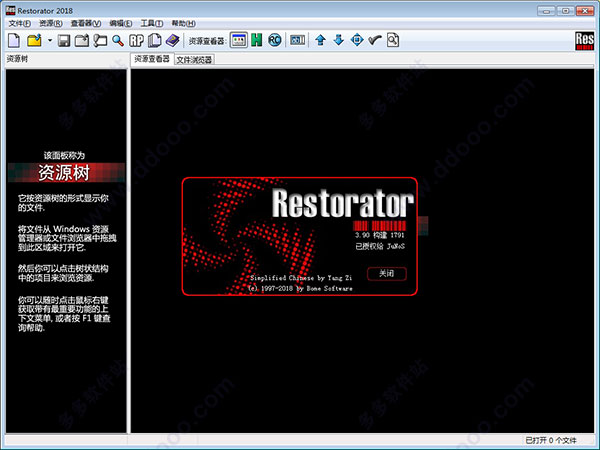Click the stacked pages copy icon
Image resolution: width=600 pixels, height=450 pixels.
155,40
